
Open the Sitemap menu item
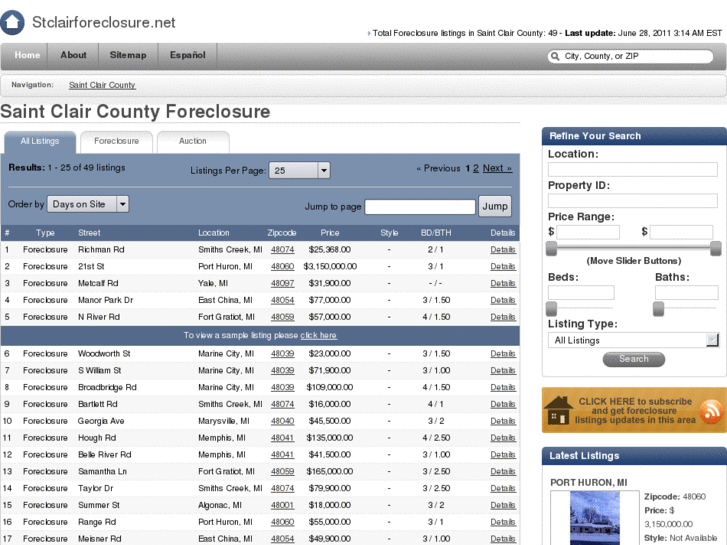[x=128, y=55]
